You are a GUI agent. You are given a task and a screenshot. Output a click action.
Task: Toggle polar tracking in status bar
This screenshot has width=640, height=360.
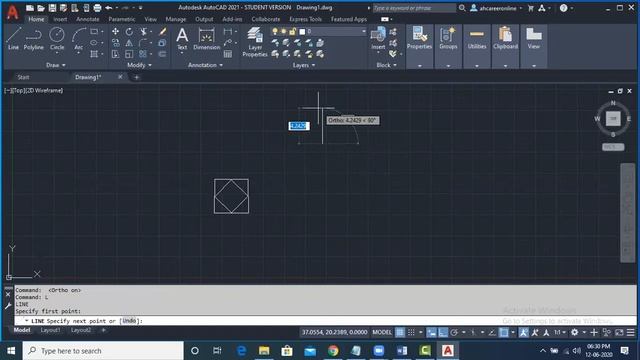coord(454,333)
